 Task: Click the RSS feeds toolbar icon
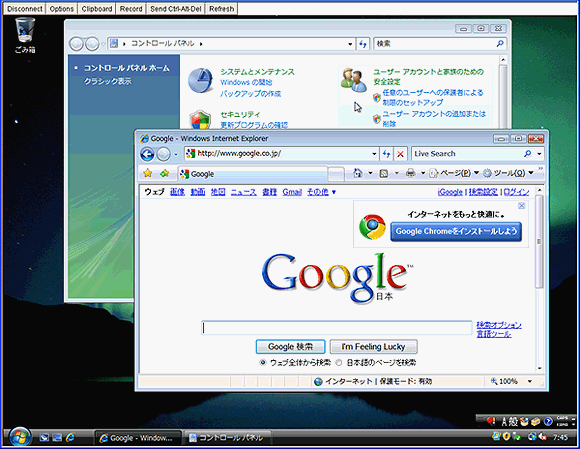(x=384, y=173)
